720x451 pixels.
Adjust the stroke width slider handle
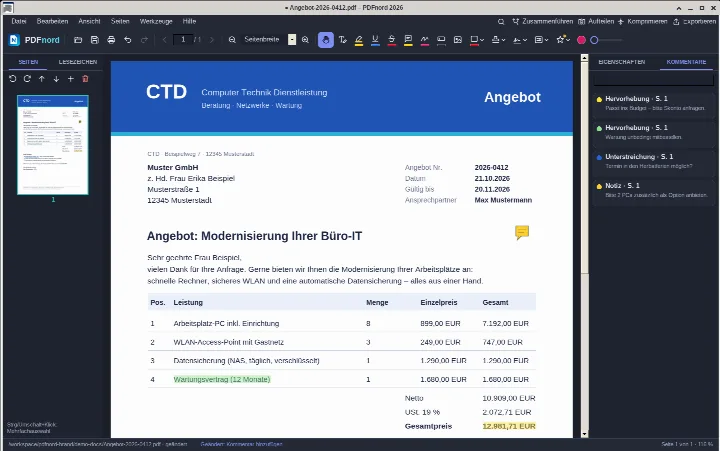tap(594, 40)
